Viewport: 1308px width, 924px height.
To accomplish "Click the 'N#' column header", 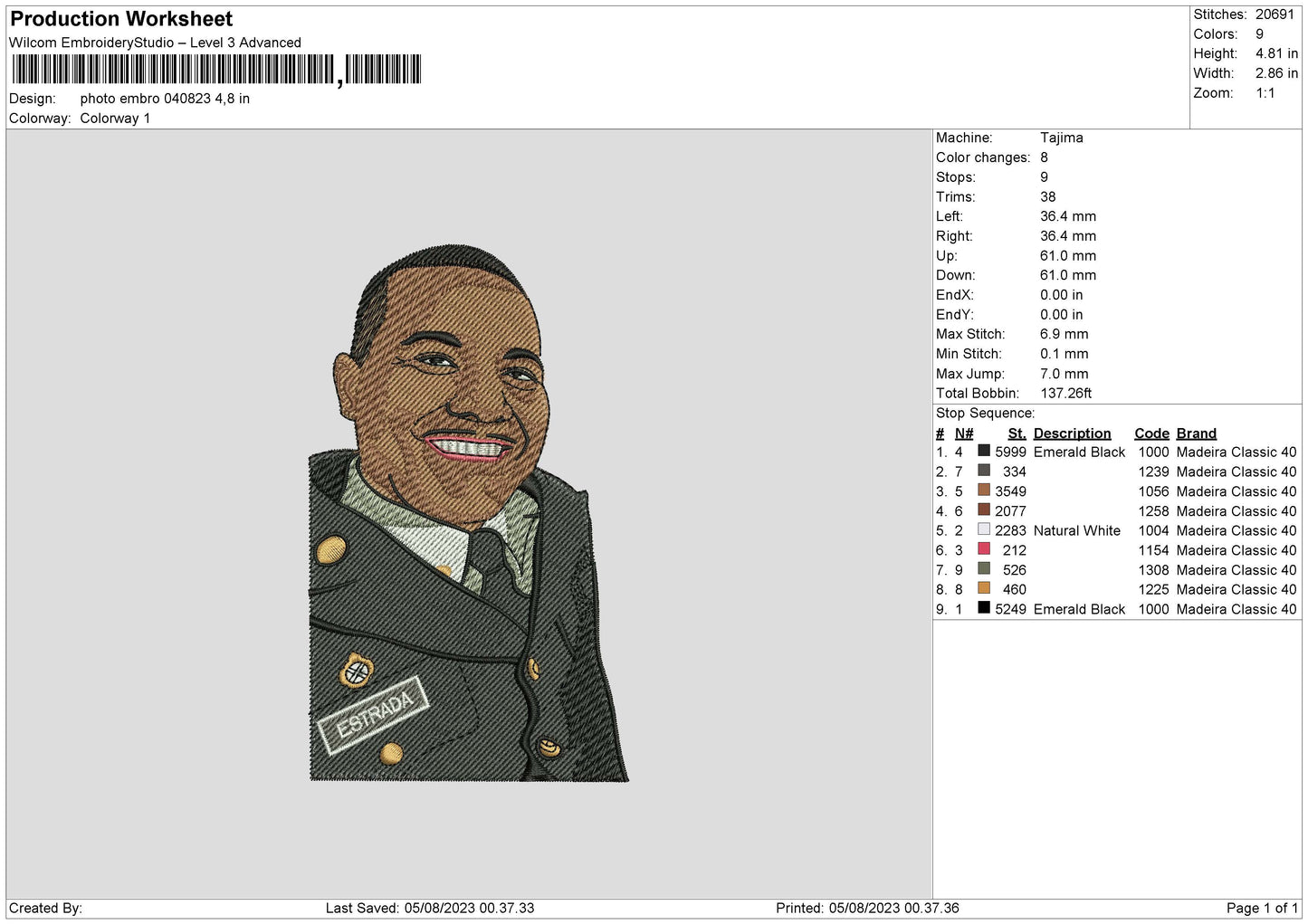I will (964, 433).
